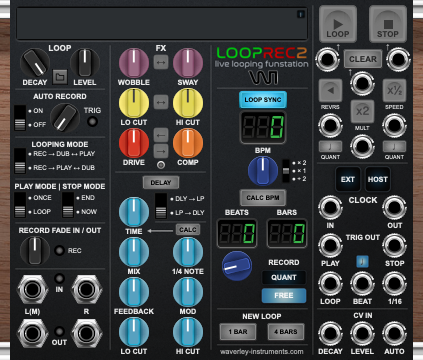The image size is (423, 360).
Task: Click the BPM numeric display
Action: (x=263, y=127)
